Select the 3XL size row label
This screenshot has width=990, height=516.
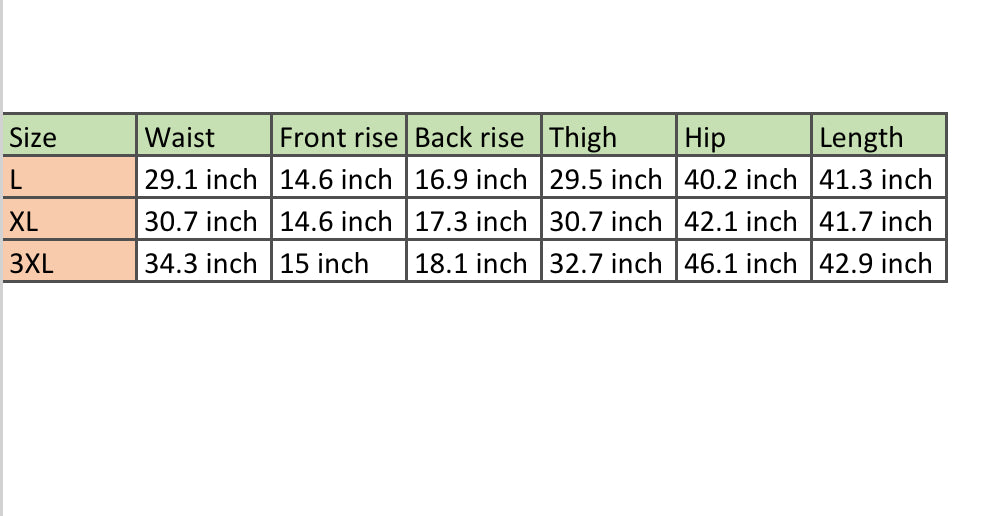point(69,263)
